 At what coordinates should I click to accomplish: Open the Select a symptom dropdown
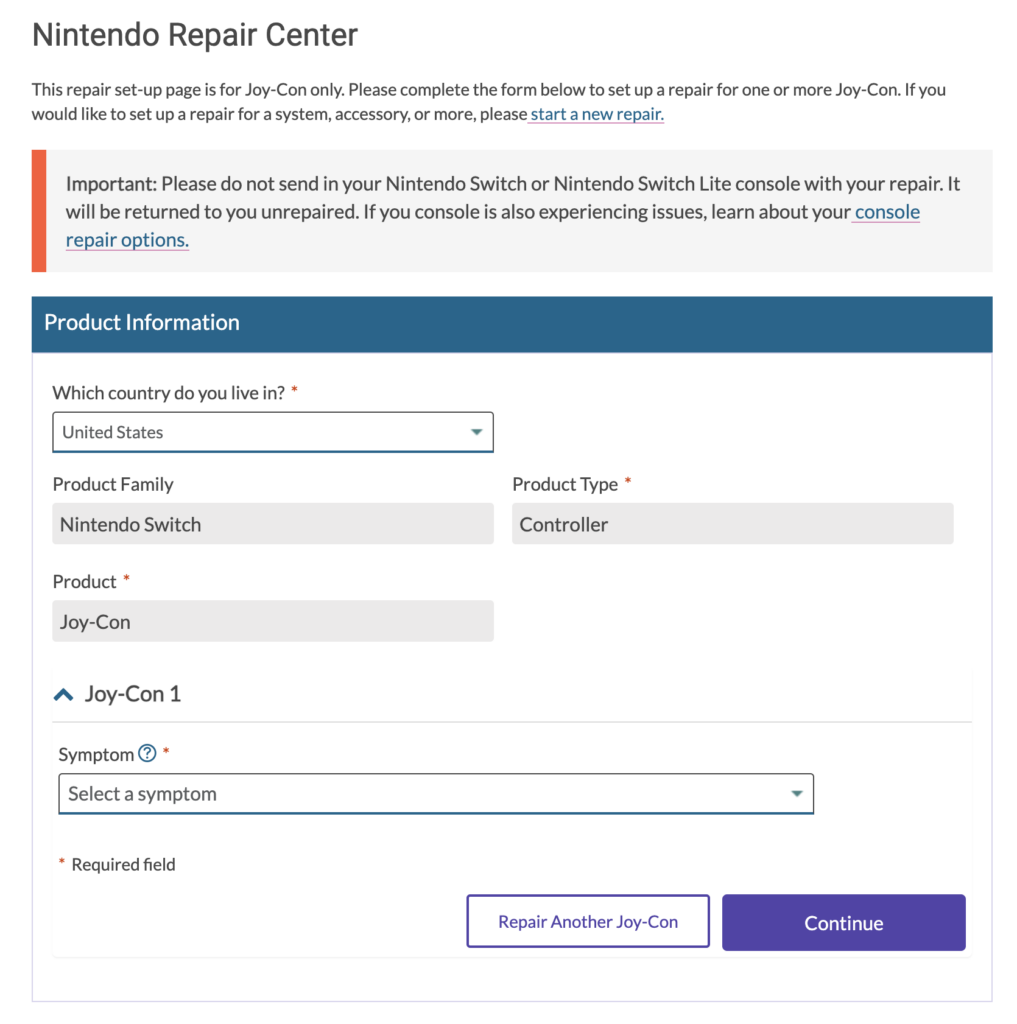pos(437,793)
